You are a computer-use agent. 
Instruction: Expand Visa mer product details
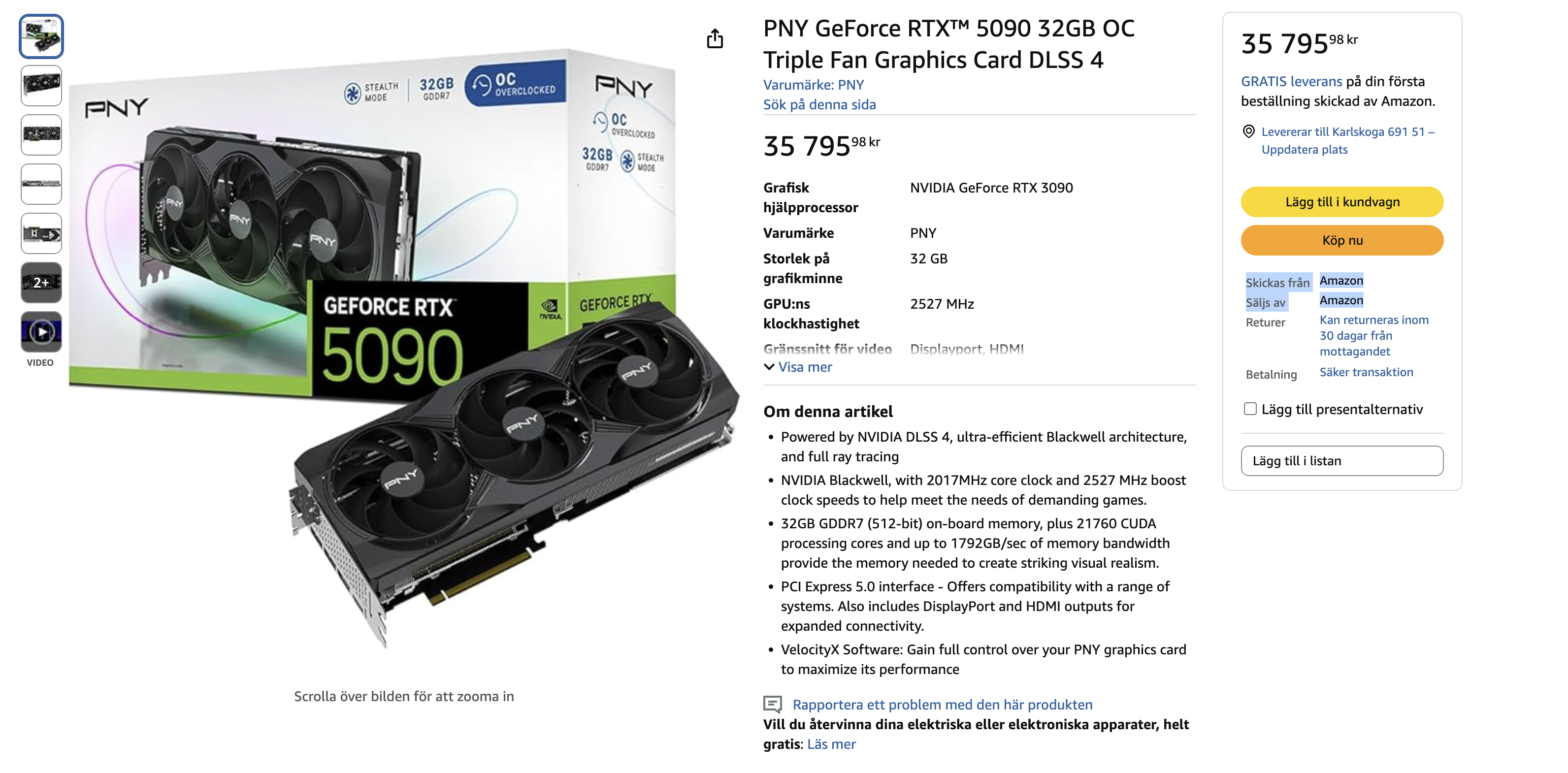coord(805,367)
